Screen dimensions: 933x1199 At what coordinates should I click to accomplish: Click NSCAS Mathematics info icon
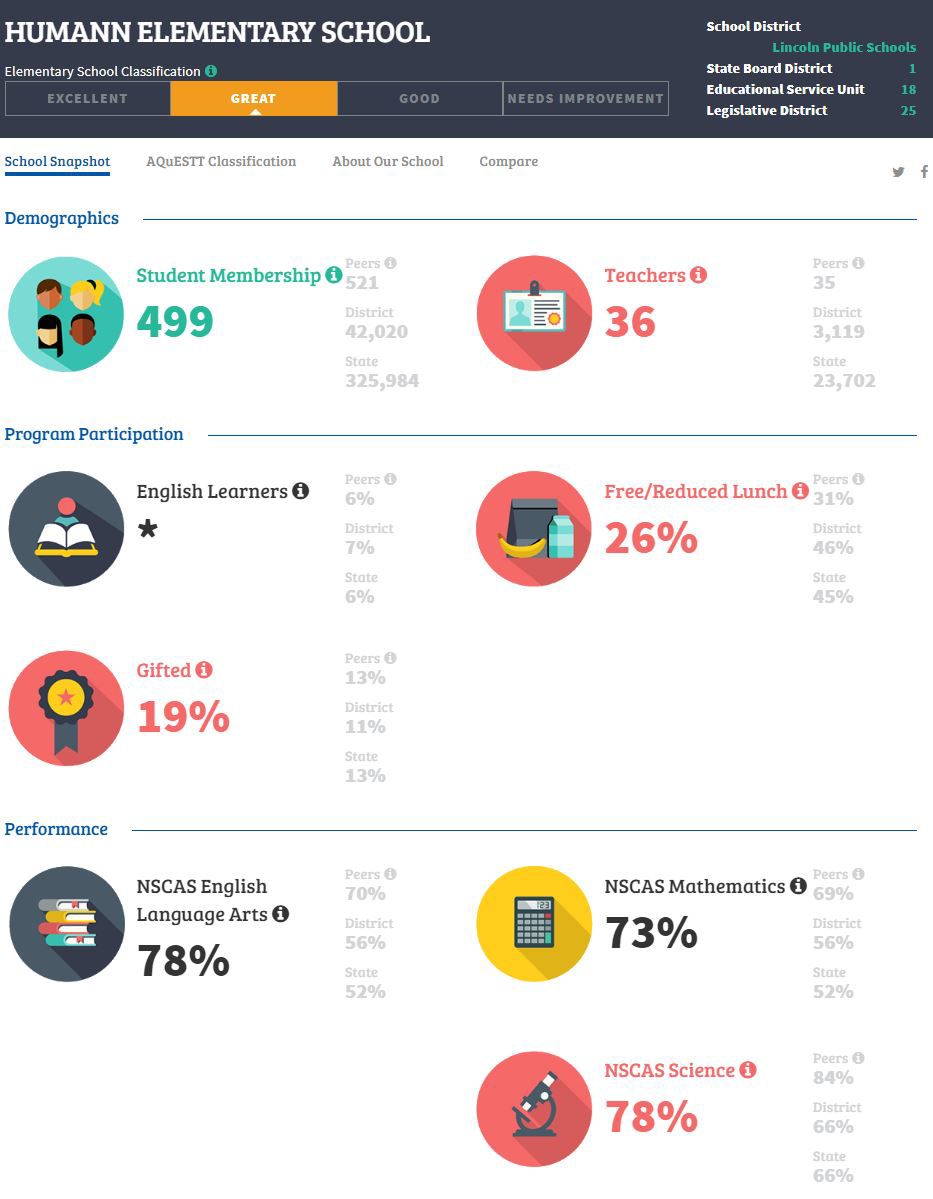[x=798, y=885]
